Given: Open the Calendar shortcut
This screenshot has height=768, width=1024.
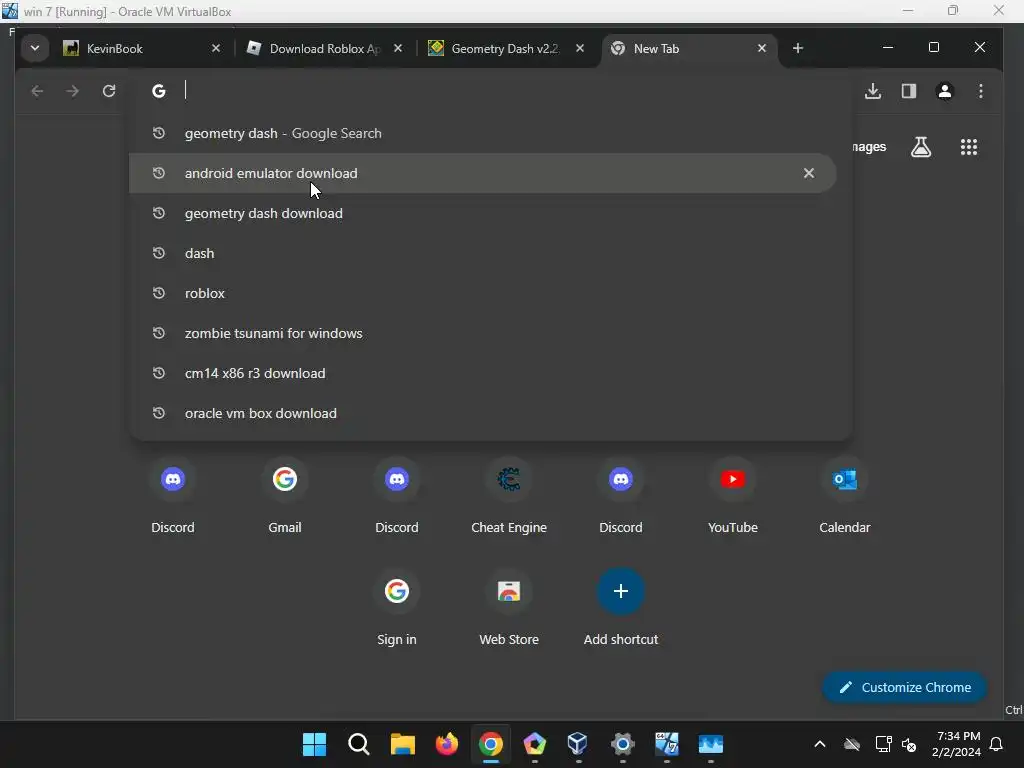Looking at the screenshot, I should (x=844, y=496).
